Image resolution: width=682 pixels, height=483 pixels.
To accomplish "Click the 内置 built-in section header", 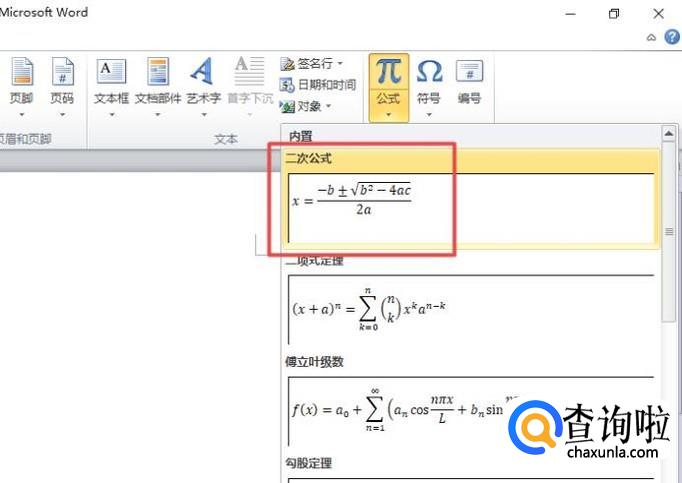I will [x=301, y=136].
